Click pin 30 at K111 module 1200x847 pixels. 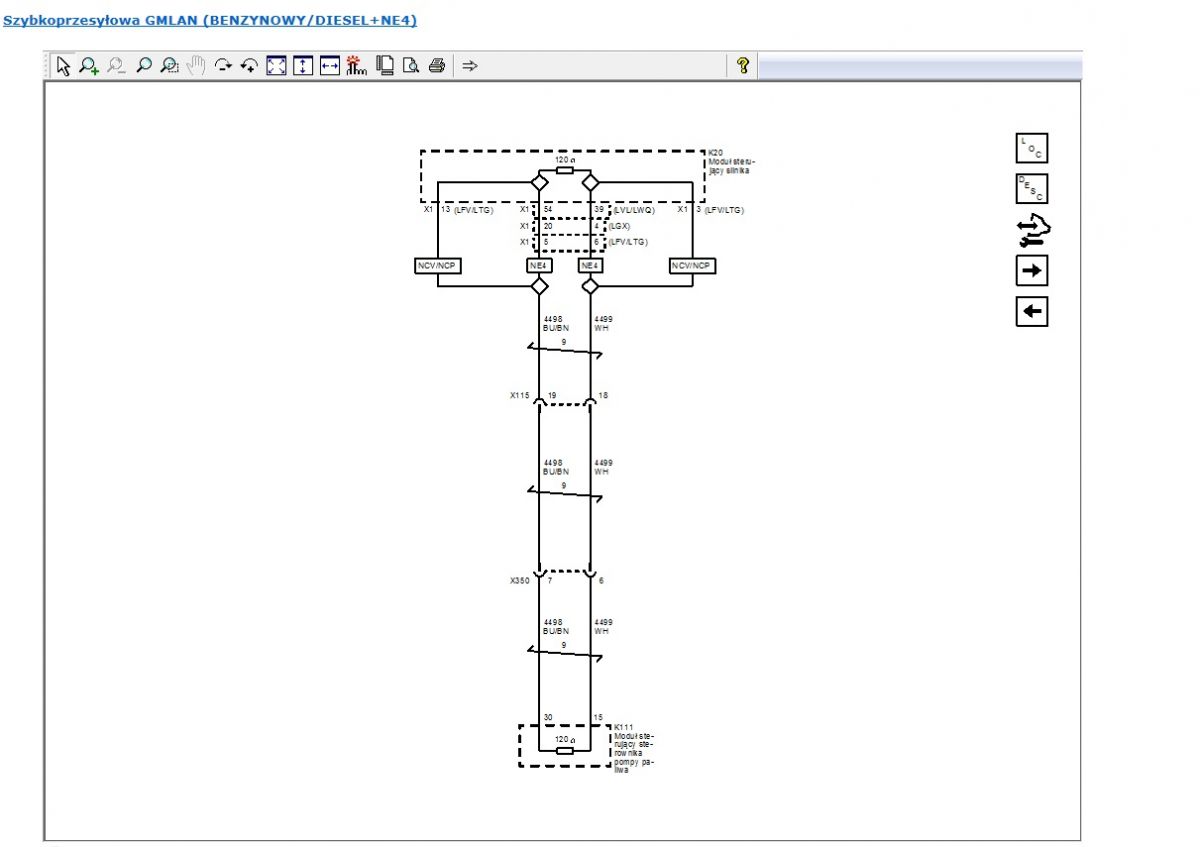tap(548, 717)
